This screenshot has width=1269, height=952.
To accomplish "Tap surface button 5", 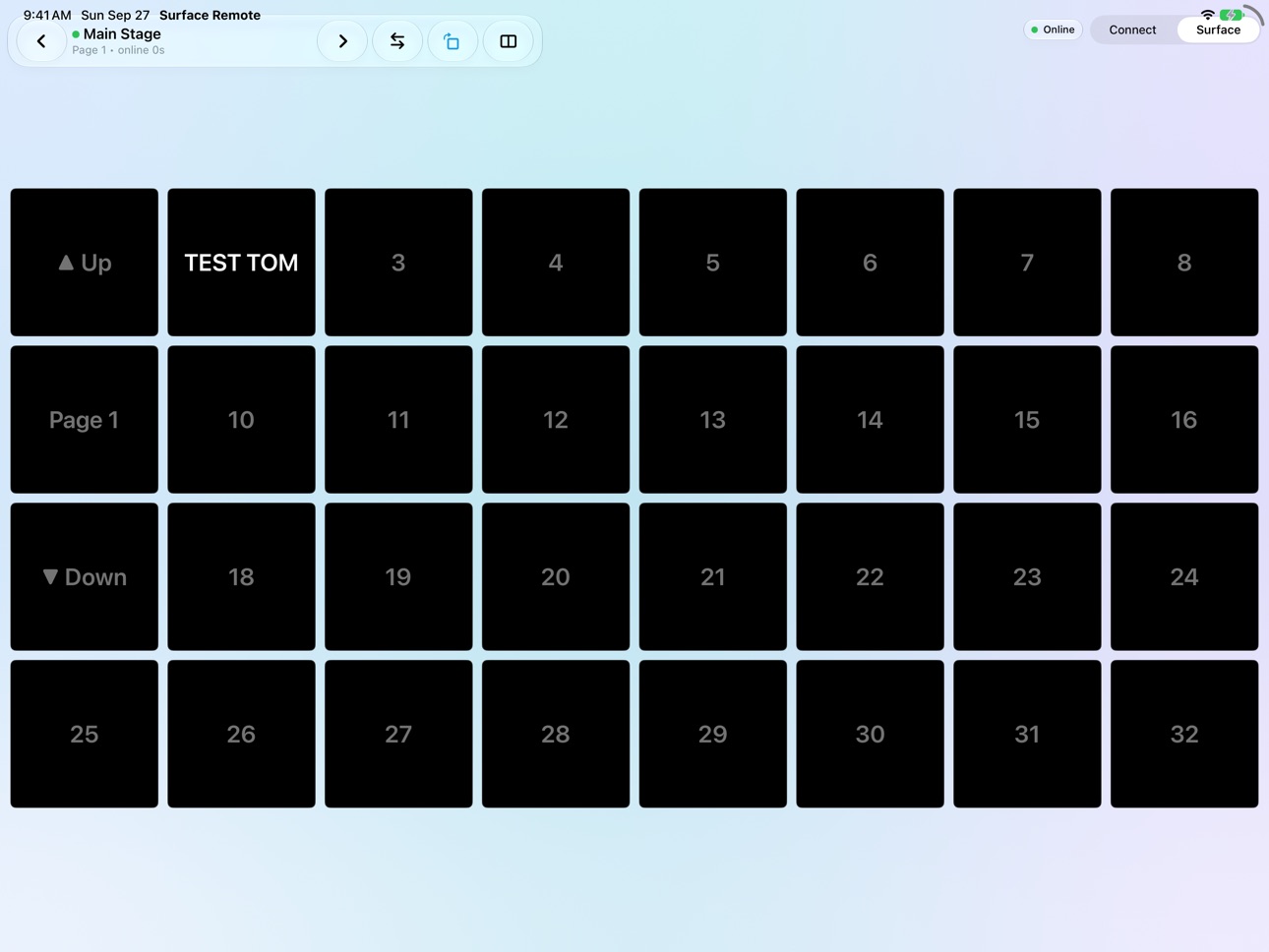I will 713,263.
